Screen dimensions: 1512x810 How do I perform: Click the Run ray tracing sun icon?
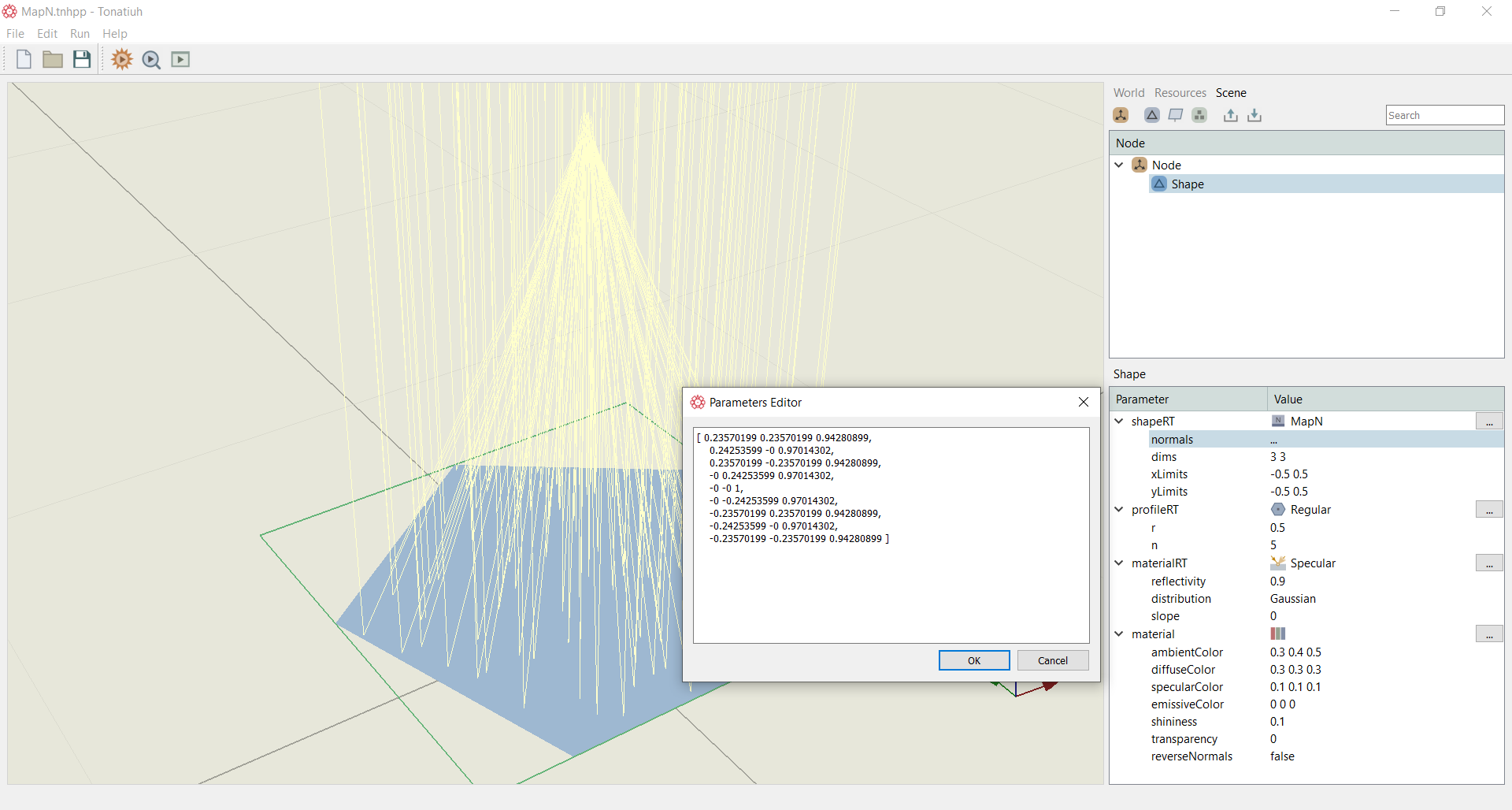click(x=121, y=59)
